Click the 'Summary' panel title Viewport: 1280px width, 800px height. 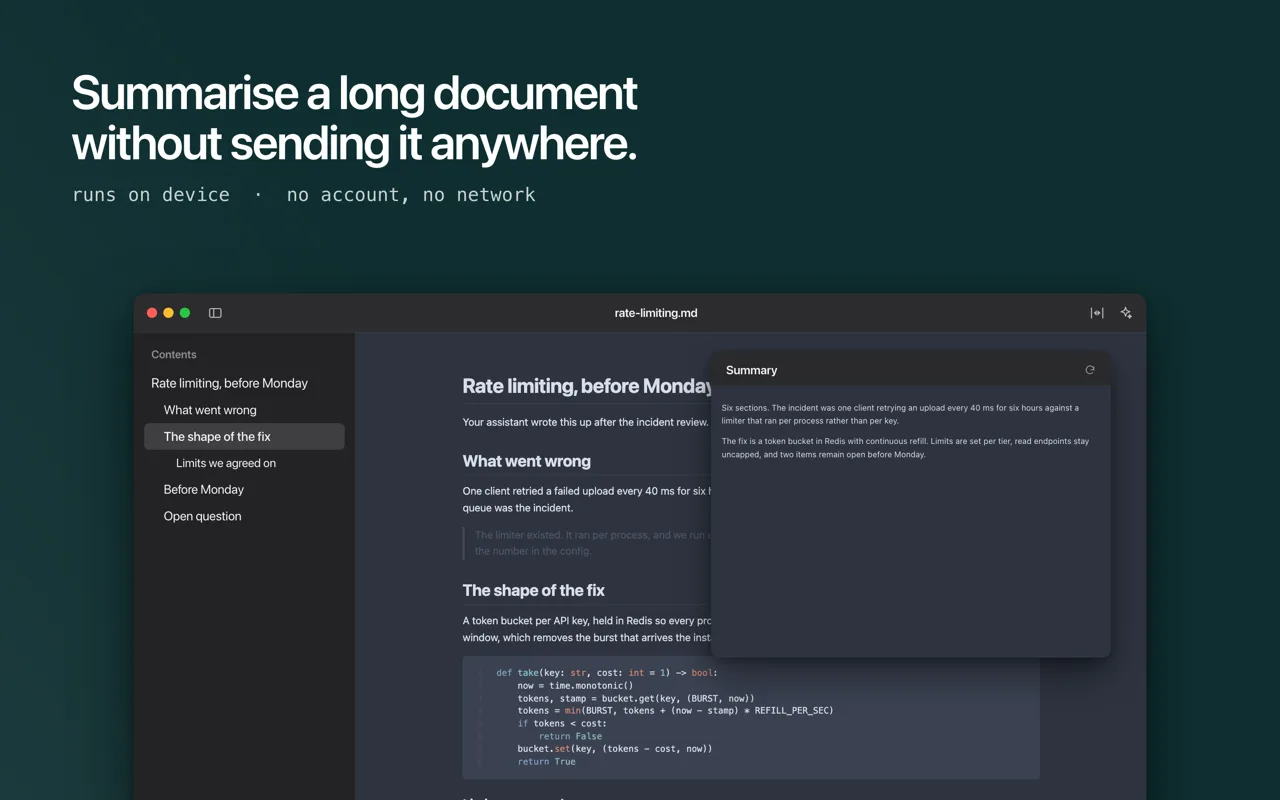point(751,370)
